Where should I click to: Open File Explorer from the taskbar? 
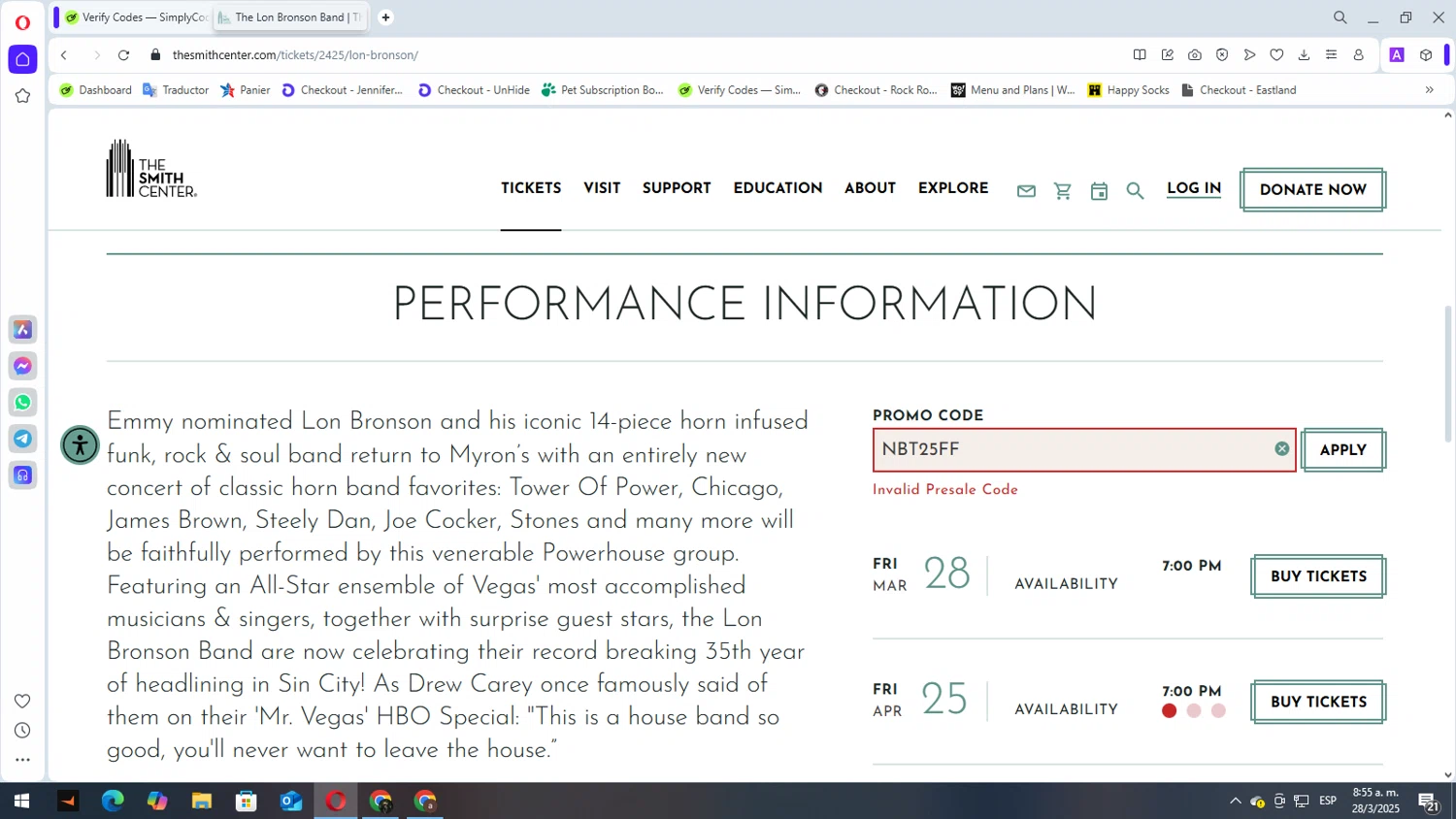click(x=202, y=802)
